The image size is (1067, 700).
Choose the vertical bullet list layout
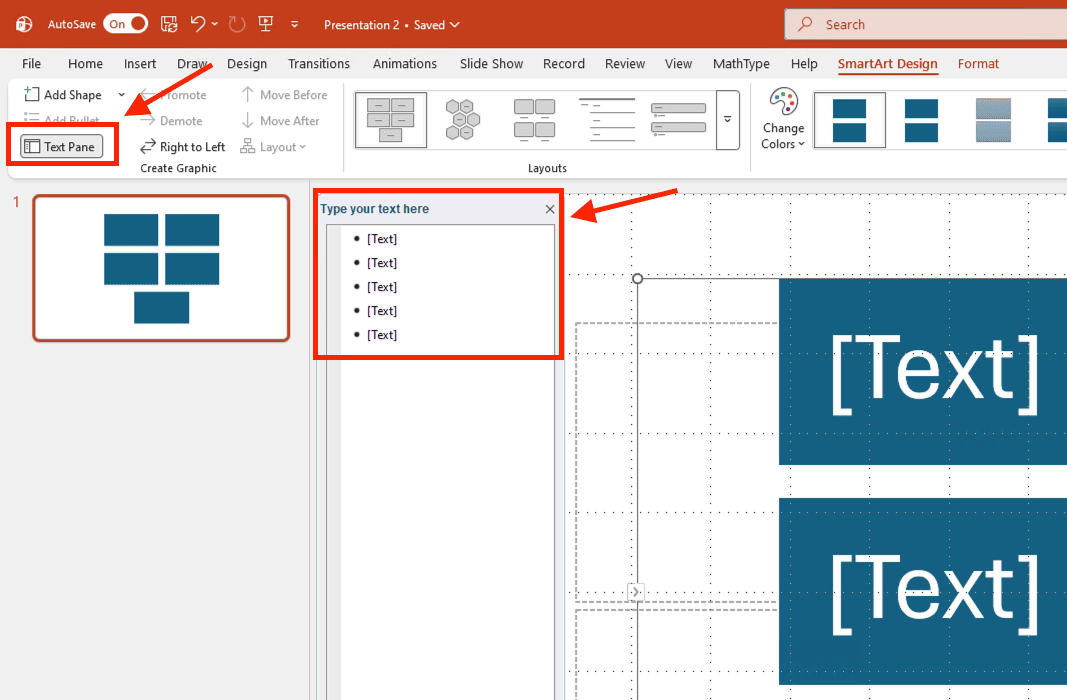click(x=678, y=120)
